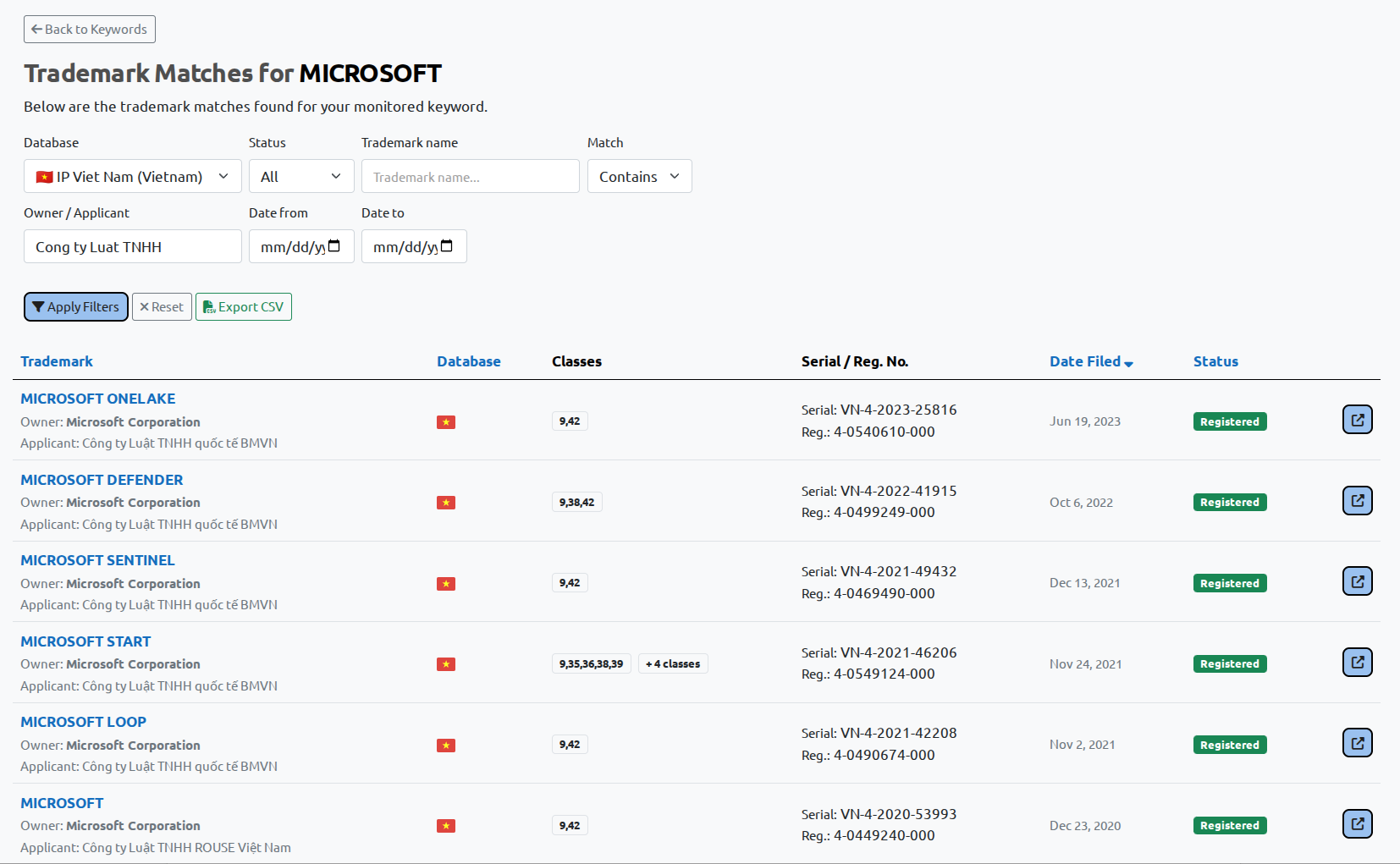Screen dimensions: 1400x864
Task: Focus the Owner / Applicant input field
Action: click(133, 246)
